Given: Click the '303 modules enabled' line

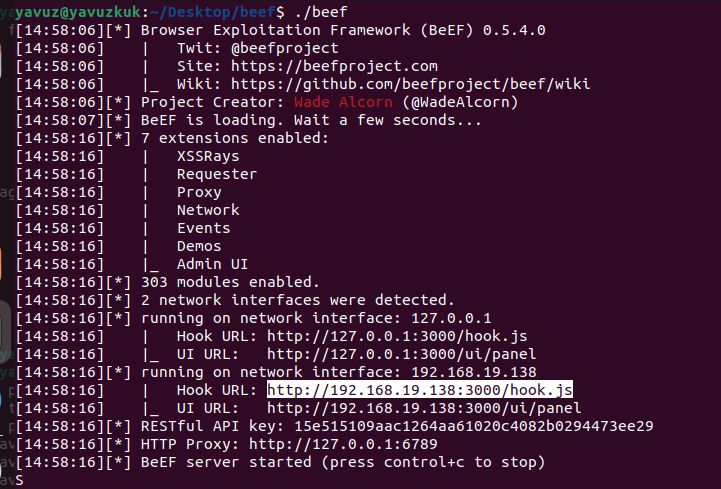Looking at the screenshot, I should (230, 282).
